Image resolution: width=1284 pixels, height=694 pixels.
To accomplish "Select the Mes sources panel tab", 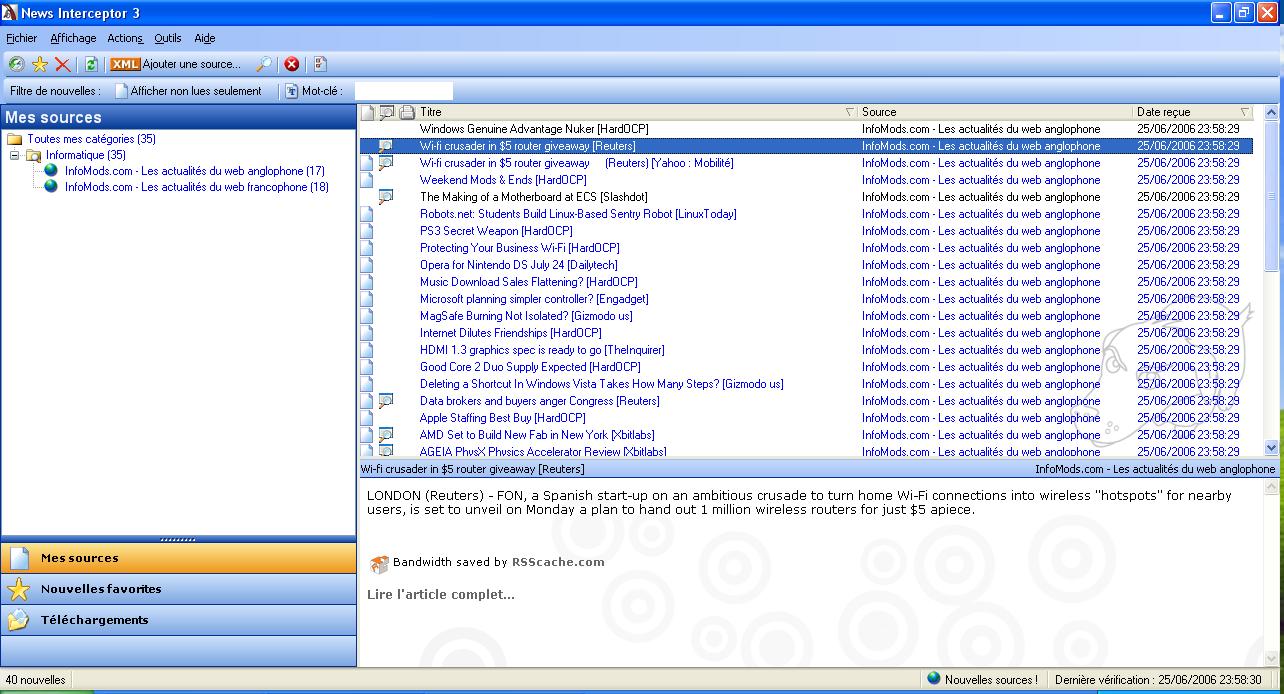I will [x=179, y=558].
